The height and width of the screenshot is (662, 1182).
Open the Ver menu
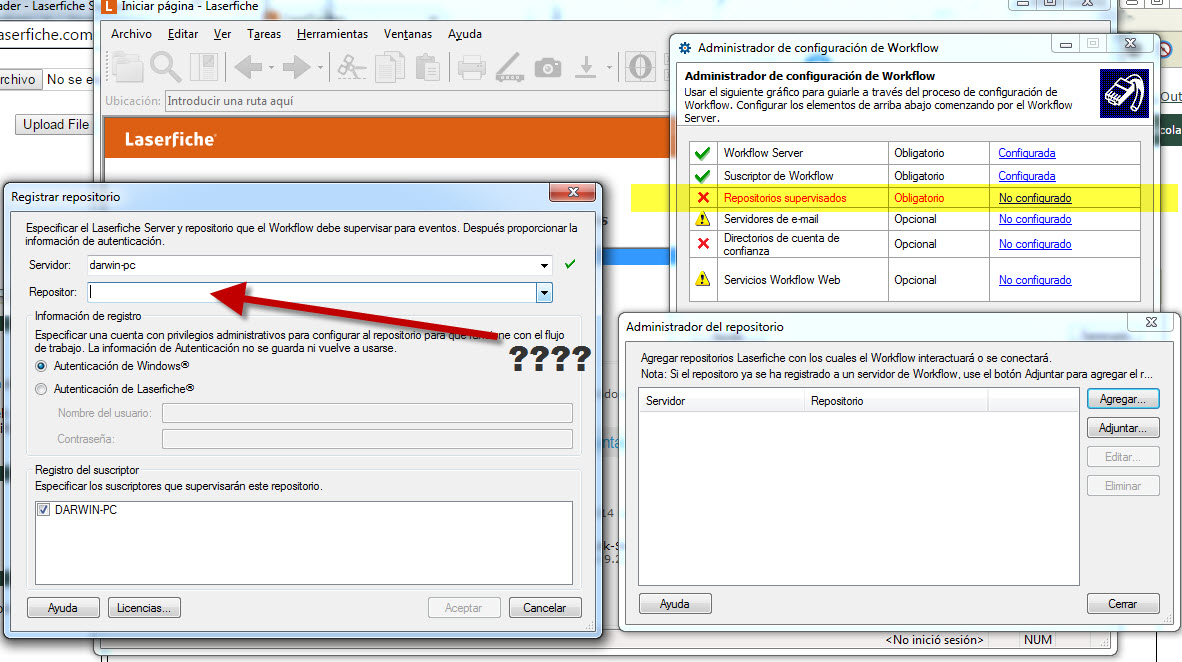[222, 34]
